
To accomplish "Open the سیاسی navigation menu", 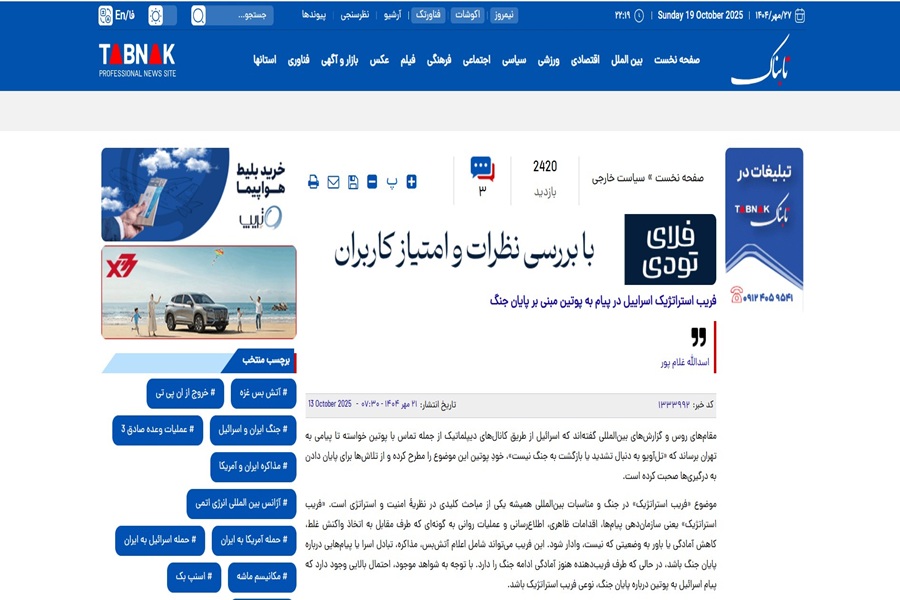I will point(514,60).
